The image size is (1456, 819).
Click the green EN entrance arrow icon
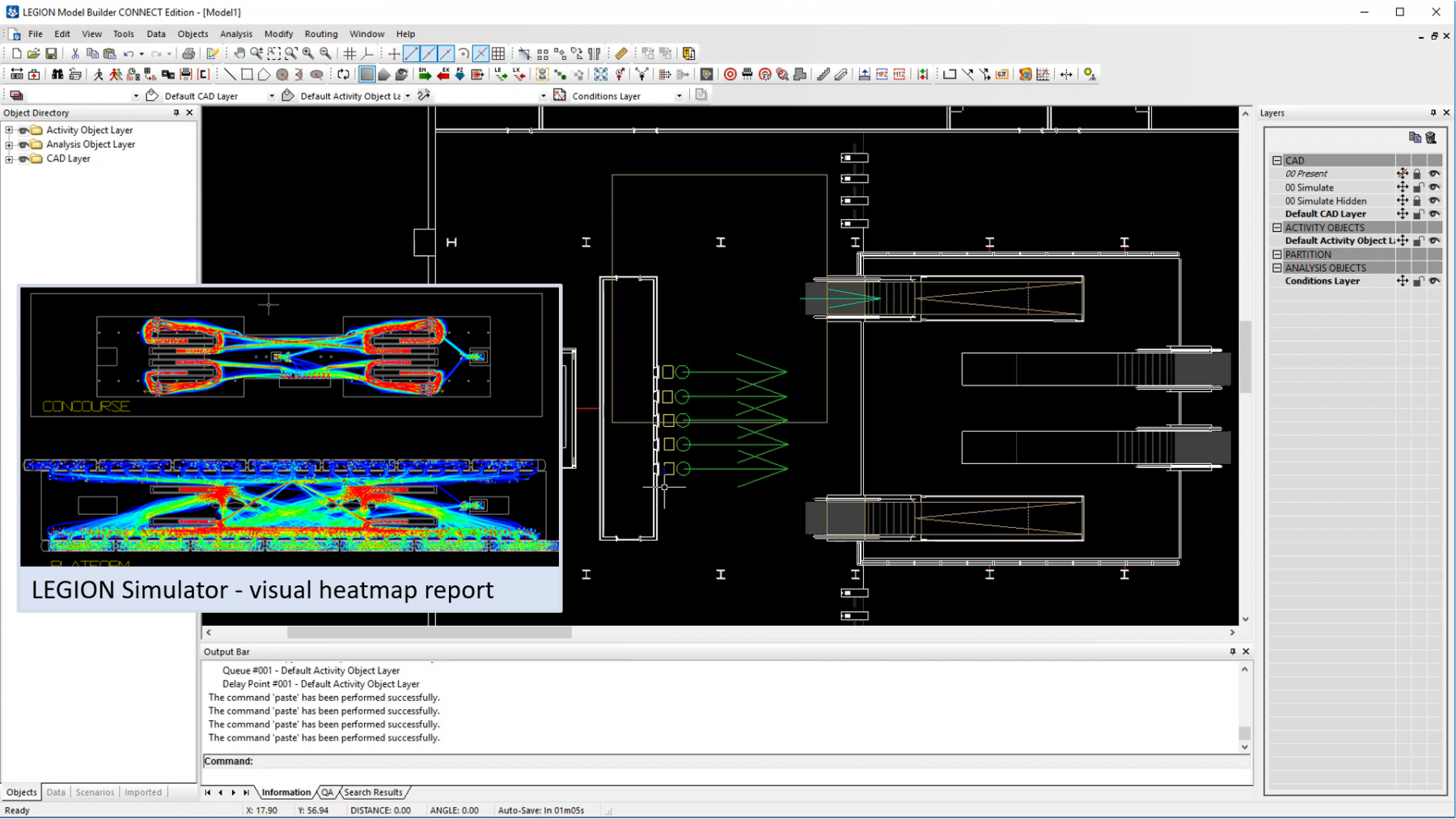tap(425, 74)
